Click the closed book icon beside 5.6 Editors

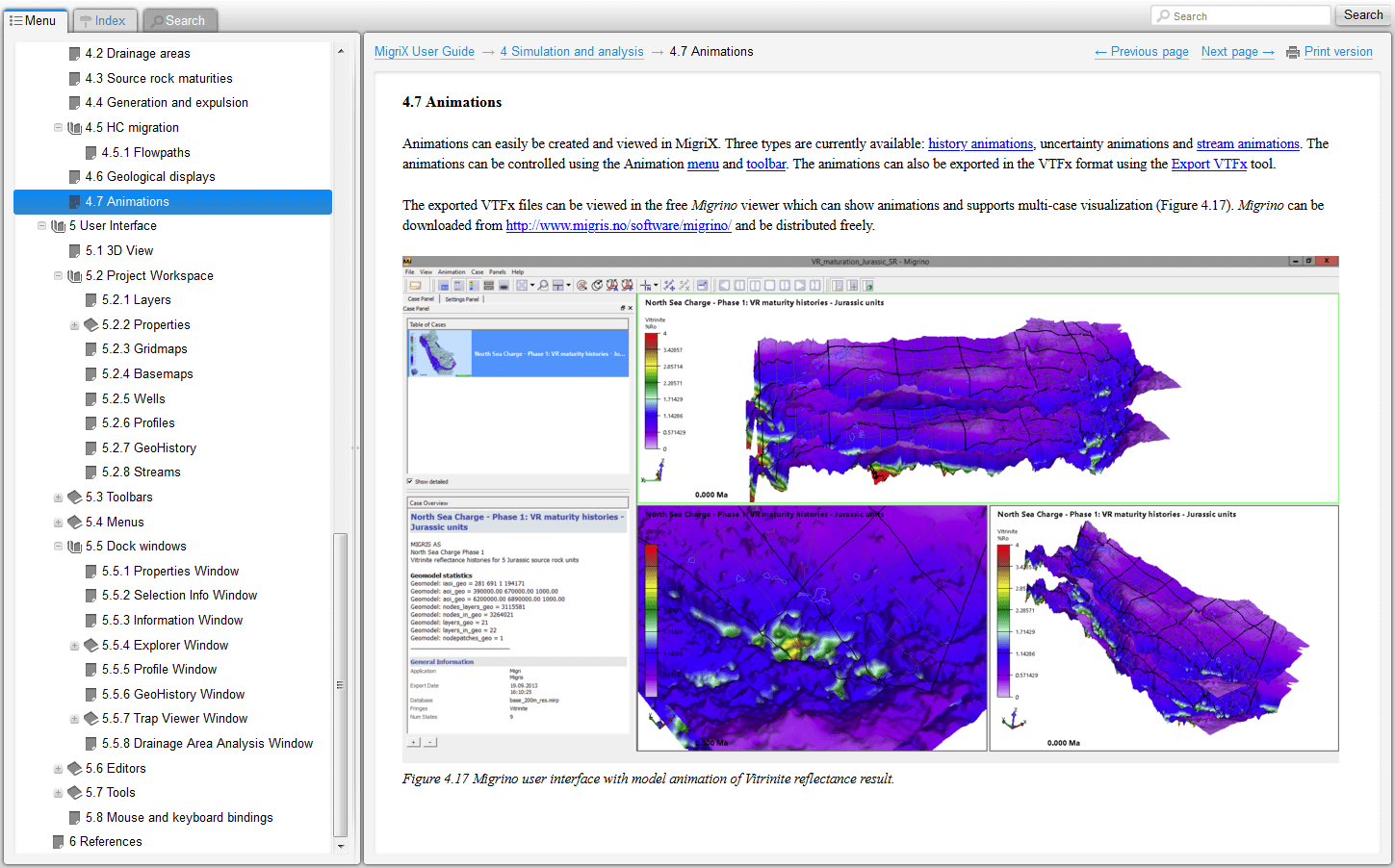[x=75, y=769]
